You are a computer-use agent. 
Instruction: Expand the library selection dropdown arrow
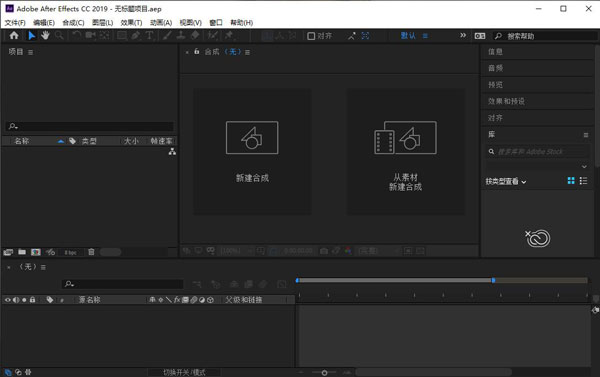[584, 166]
